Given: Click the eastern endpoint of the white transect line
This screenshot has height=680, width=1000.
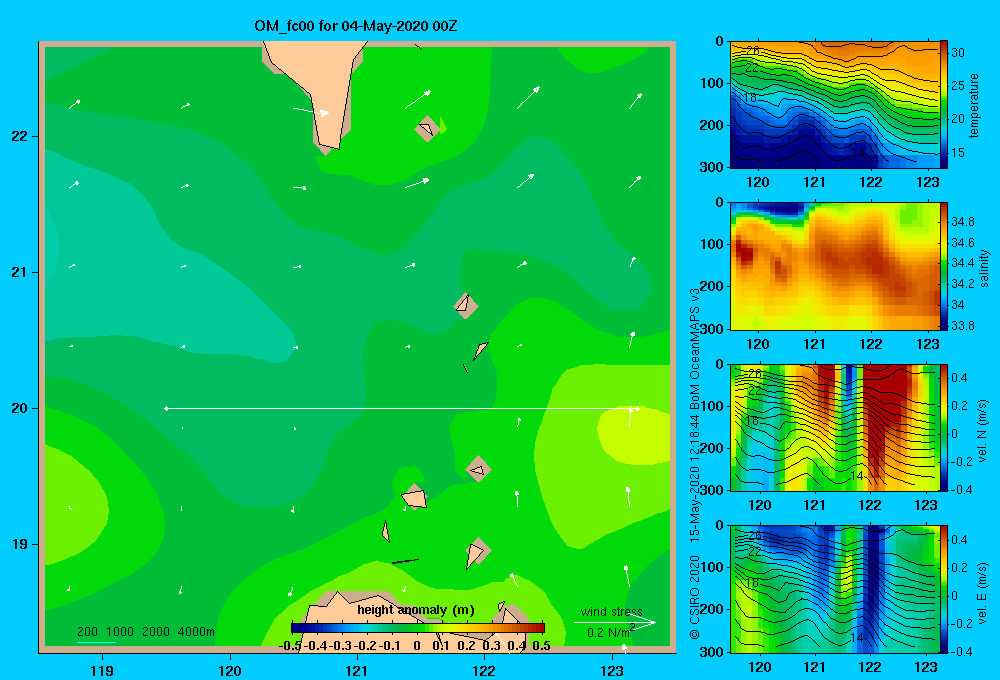Looking at the screenshot, I should 637,408.
